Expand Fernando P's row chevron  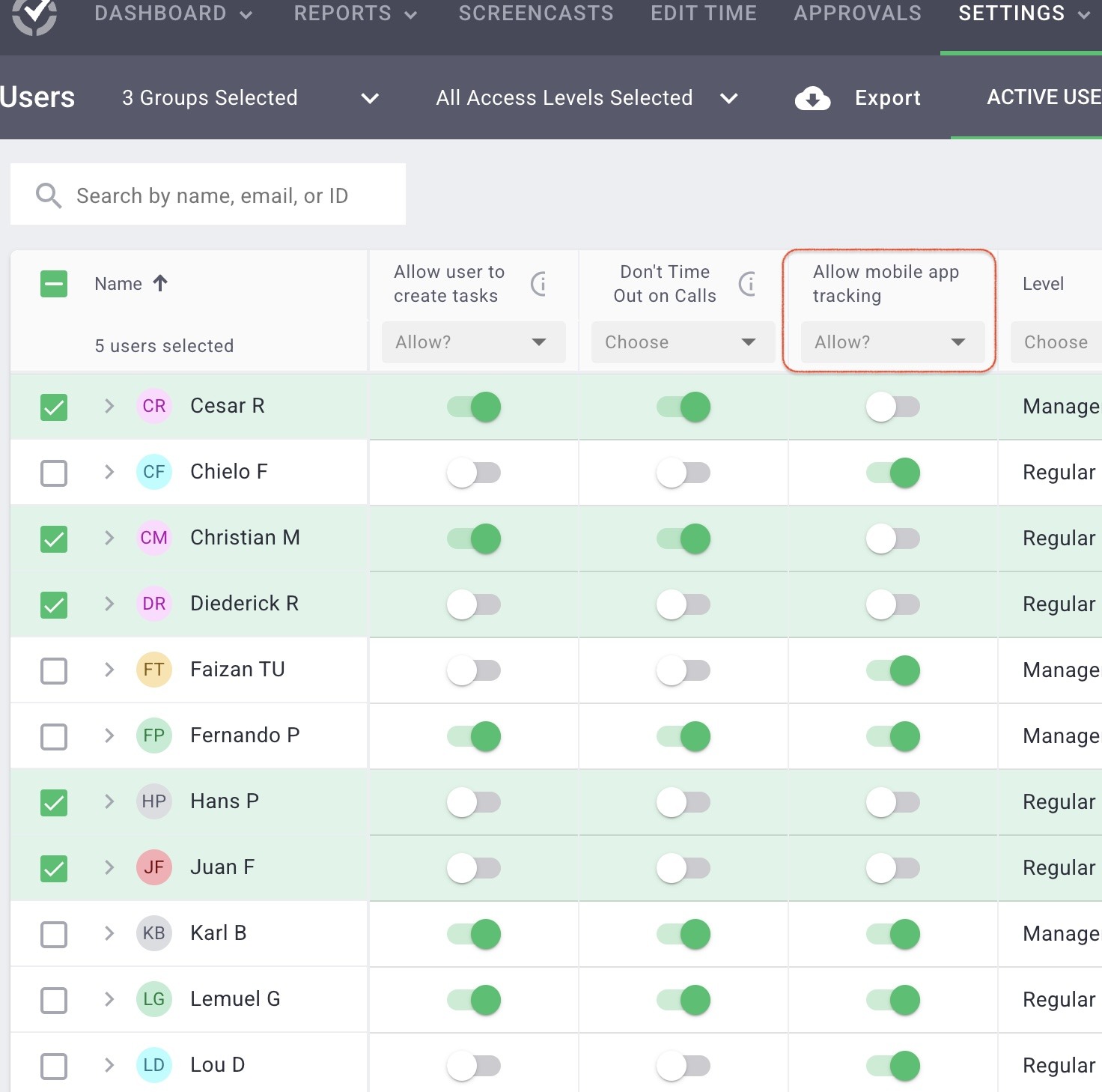click(109, 735)
